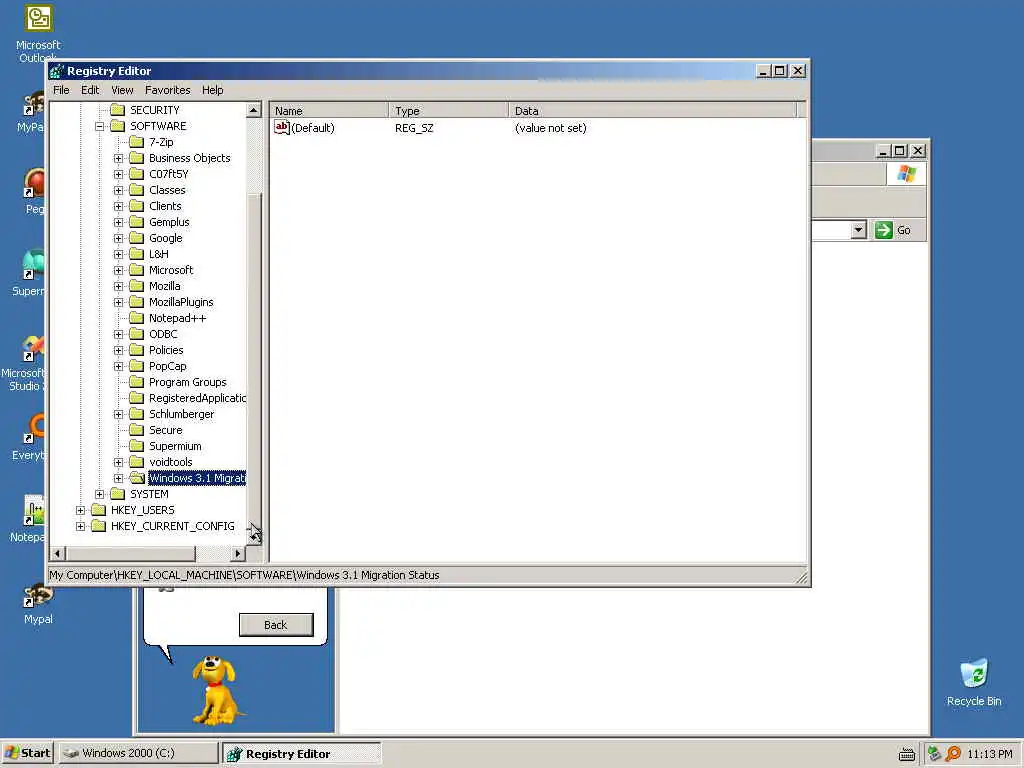1024x768 pixels.
Task: Click the clock showing 11:13 PM
Action: point(989,754)
